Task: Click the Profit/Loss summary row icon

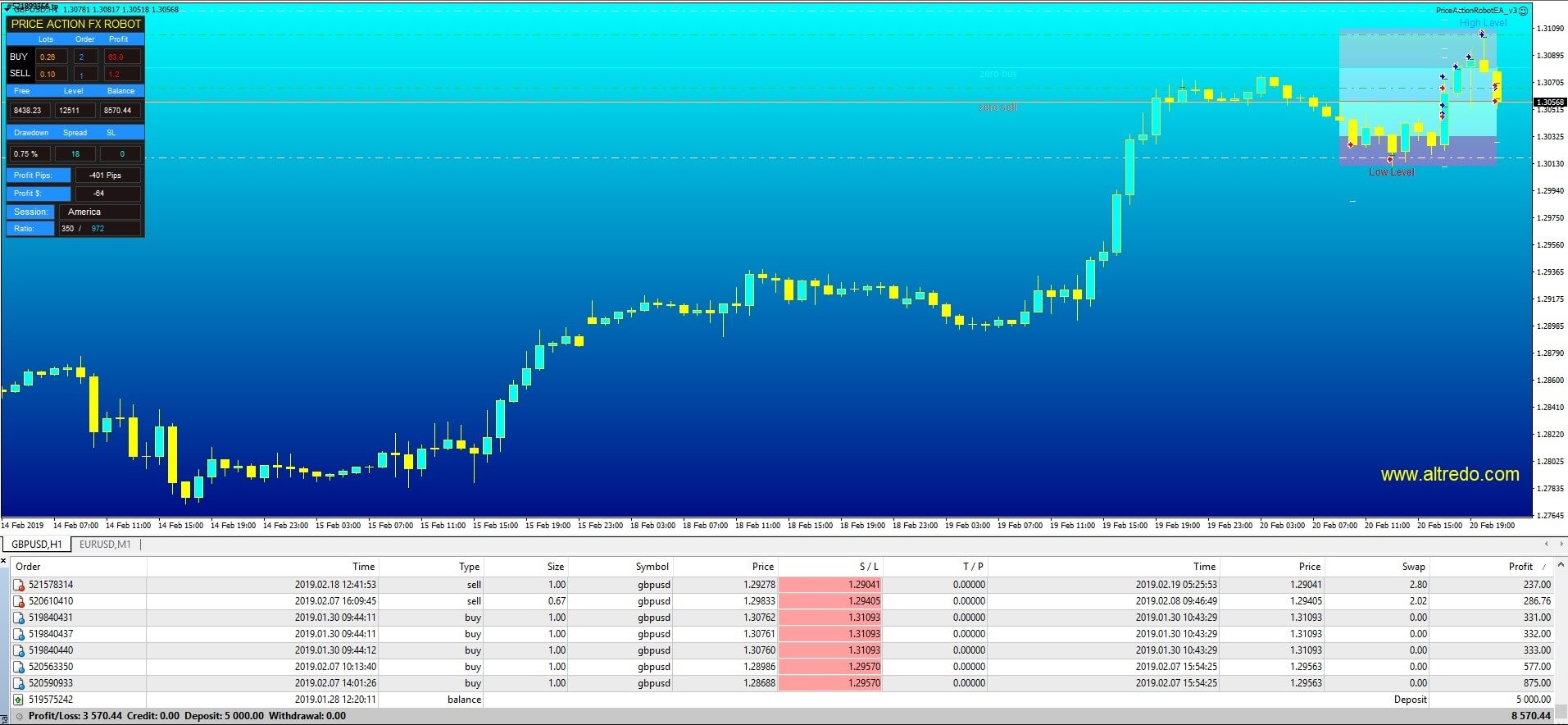Action: pyautogui.click(x=19, y=716)
